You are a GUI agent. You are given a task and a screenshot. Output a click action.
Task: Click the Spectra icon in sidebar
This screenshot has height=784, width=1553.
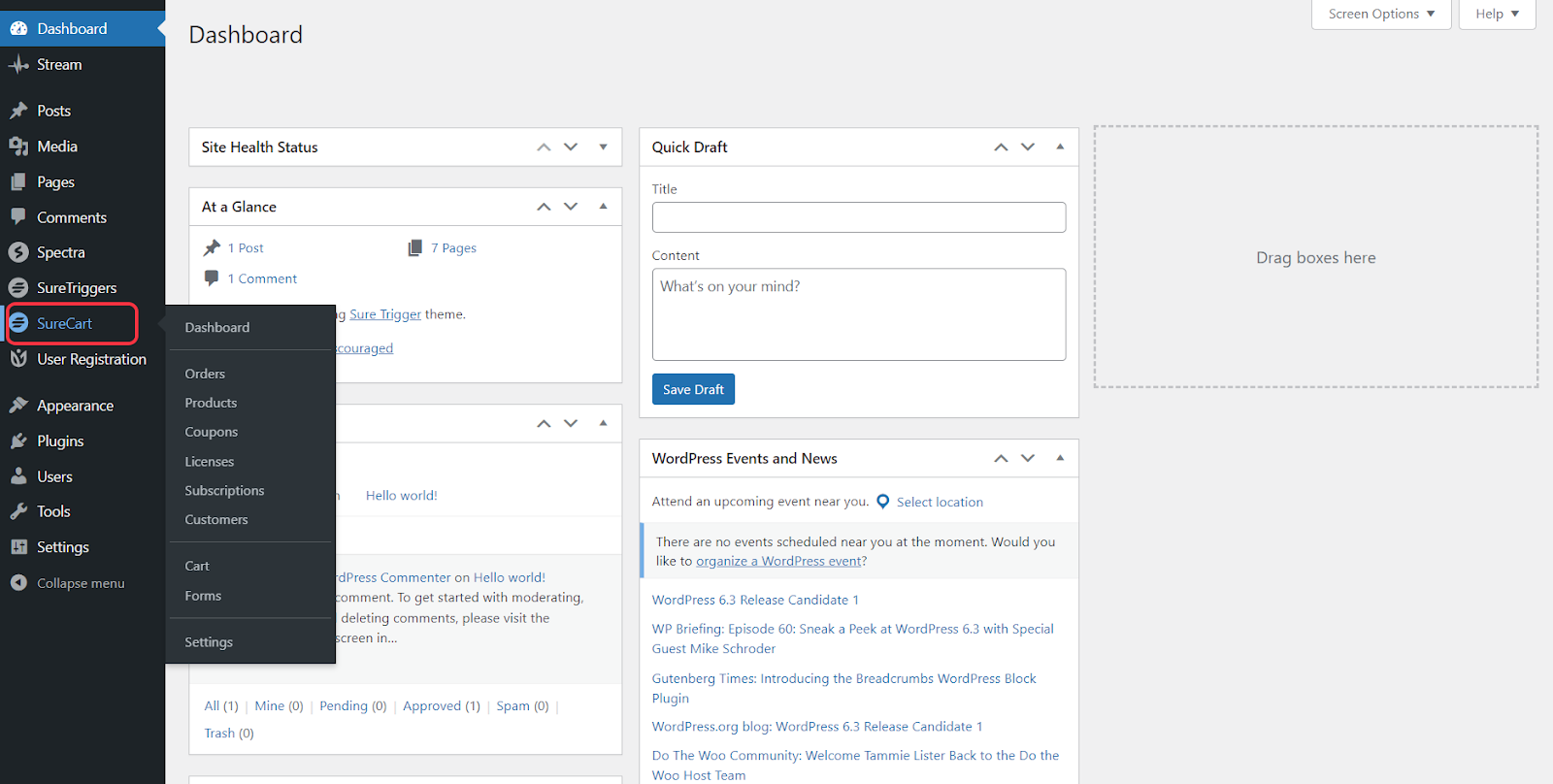click(x=18, y=252)
